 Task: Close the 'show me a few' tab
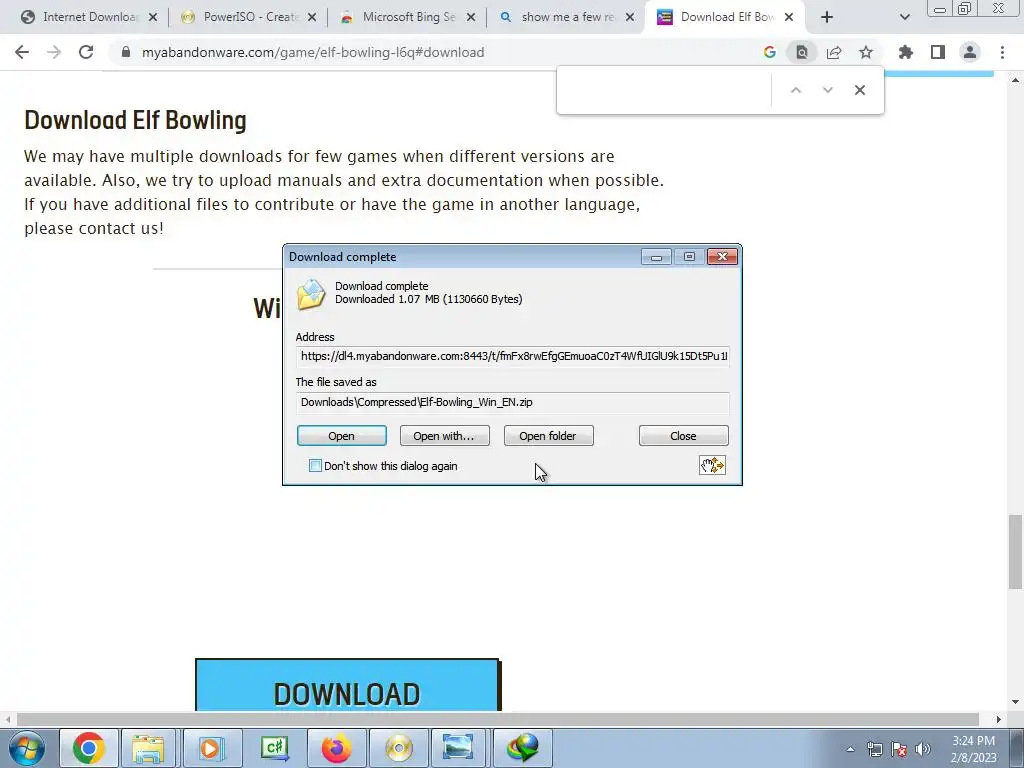(630, 17)
